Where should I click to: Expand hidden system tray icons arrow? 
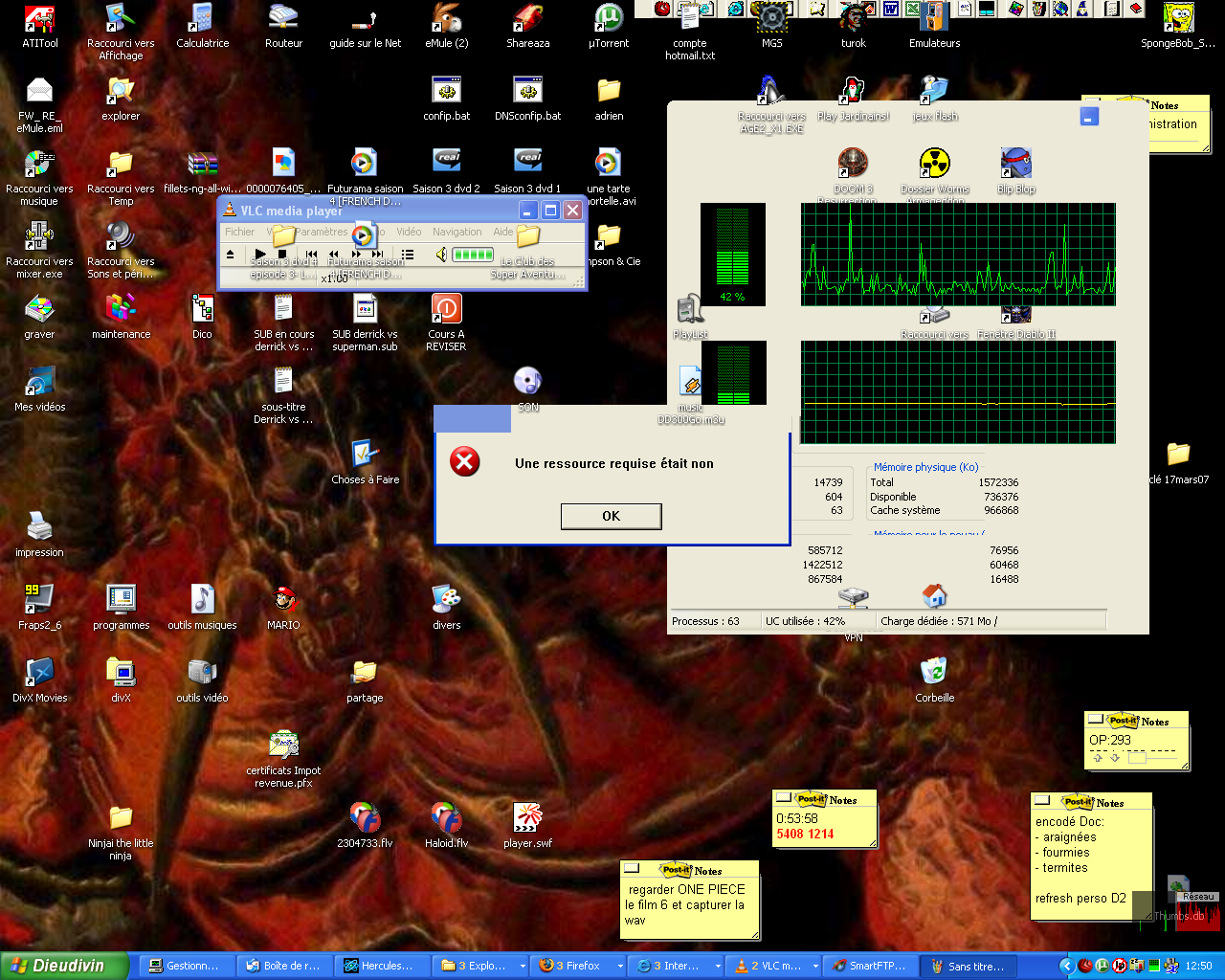coord(1066,966)
